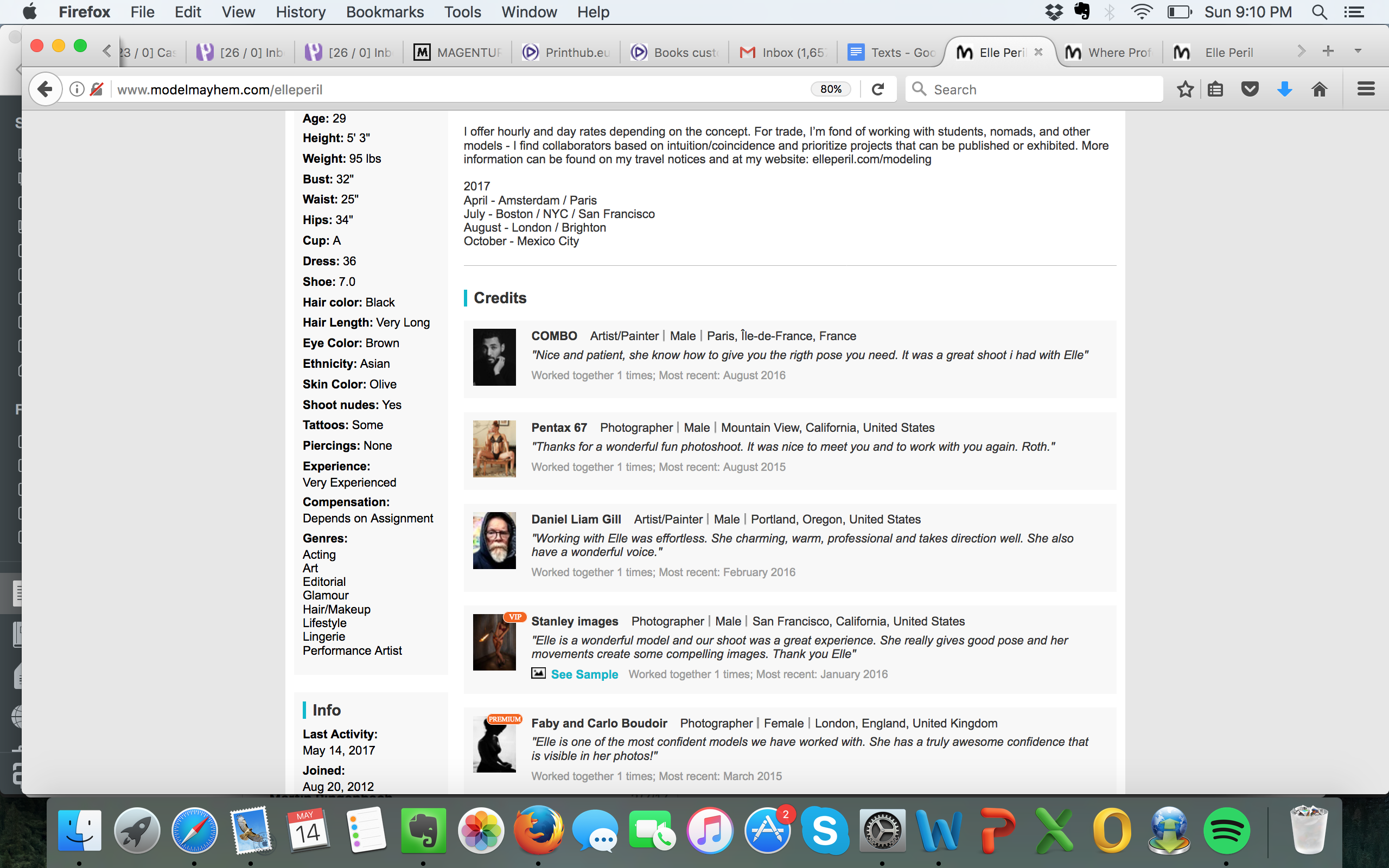Save page to Pocket
Viewport: 1389px width, 868px height.
(x=1250, y=89)
